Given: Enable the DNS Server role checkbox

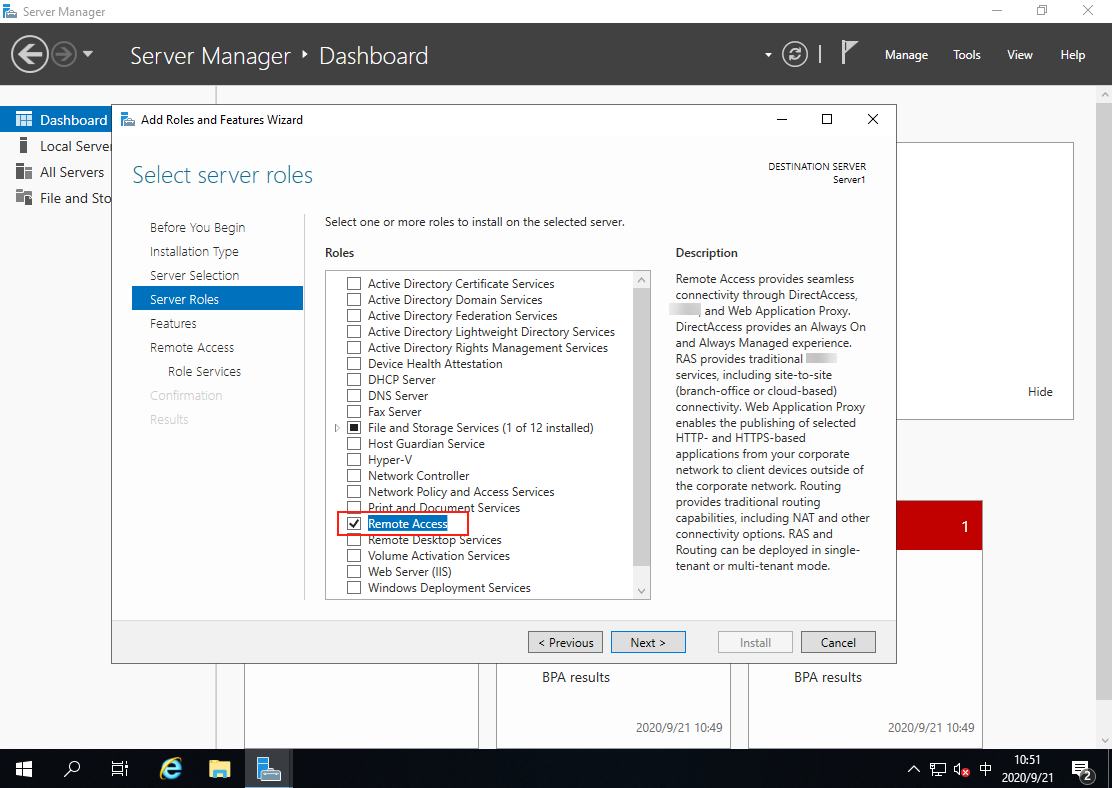Looking at the screenshot, I should 354,396.
